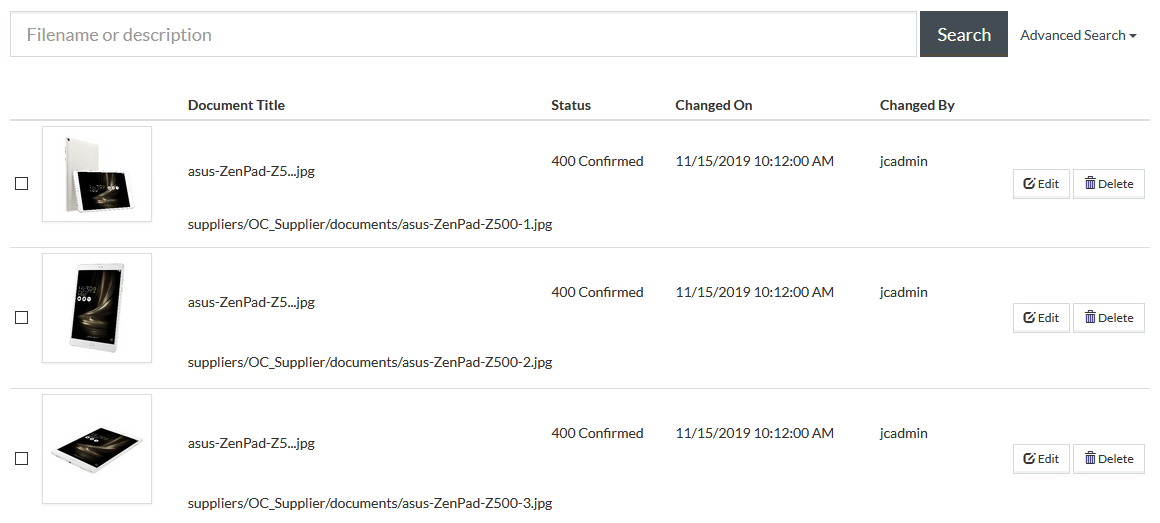Open path suppliers/OC_Supplier/documents/asus-ZenPad-Z500-2.jpg
1160x523 pixels.
[370, 362]
